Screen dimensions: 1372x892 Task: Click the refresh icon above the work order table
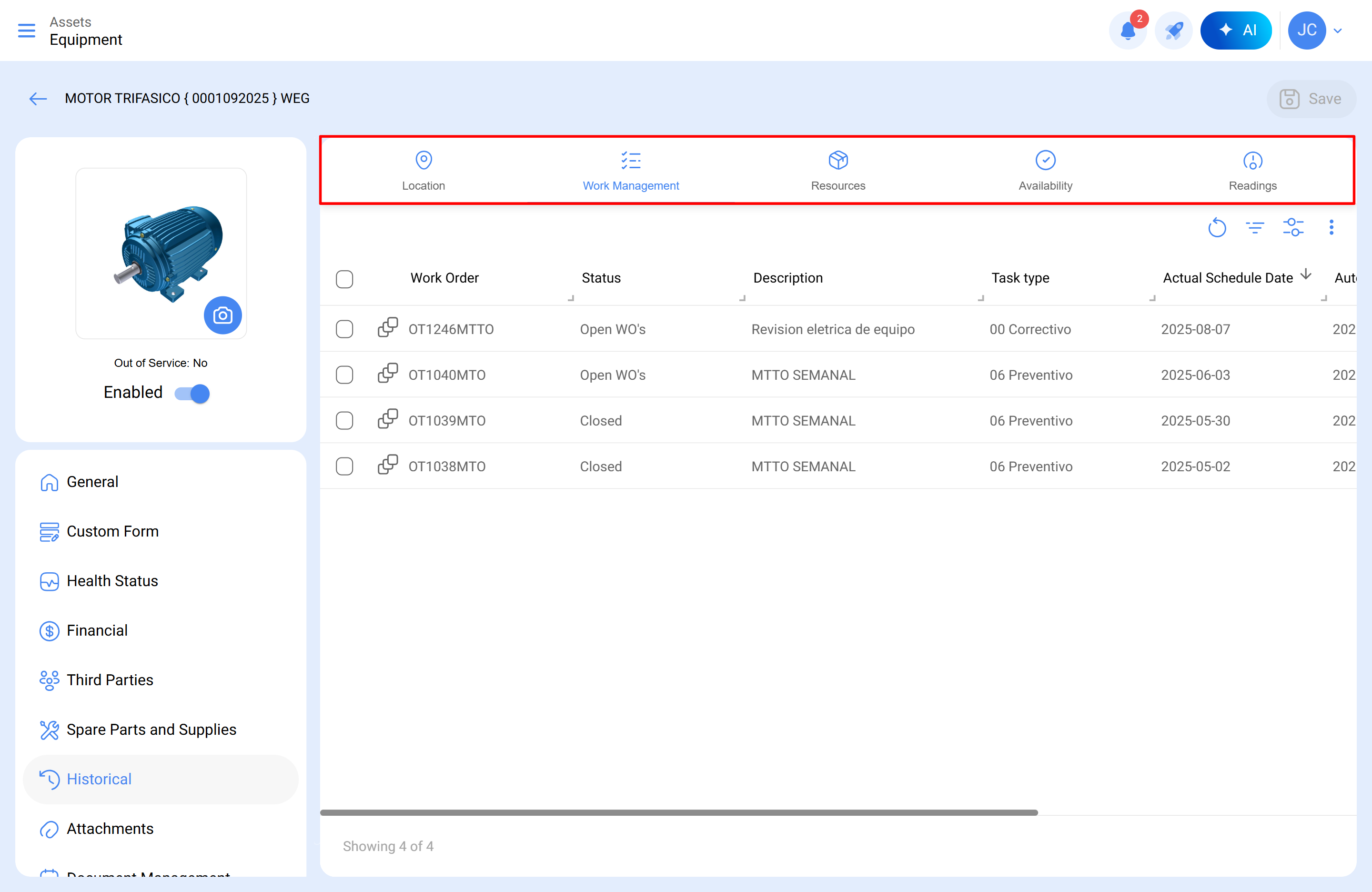[1217, 227]
